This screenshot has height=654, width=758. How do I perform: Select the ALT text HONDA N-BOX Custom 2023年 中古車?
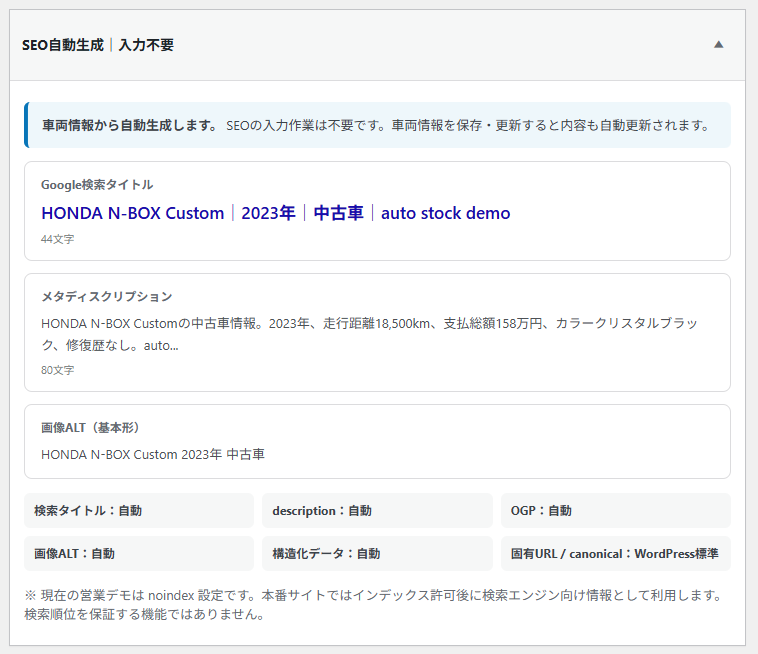coord(153,454)
